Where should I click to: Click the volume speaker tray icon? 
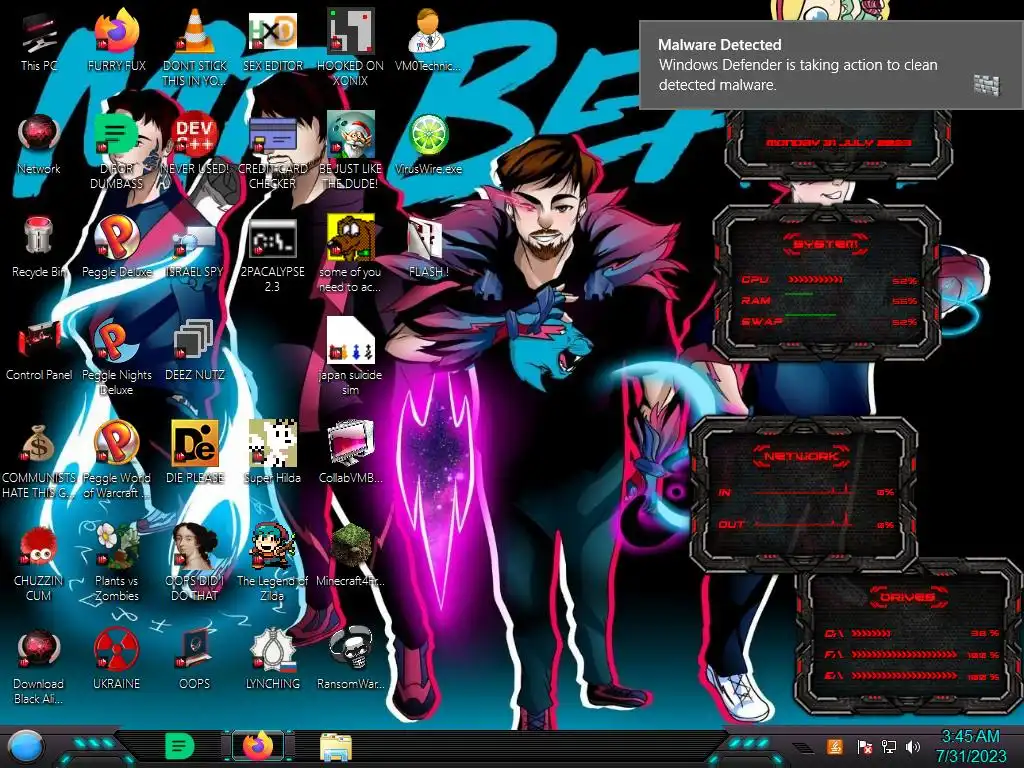click(913, 746)
